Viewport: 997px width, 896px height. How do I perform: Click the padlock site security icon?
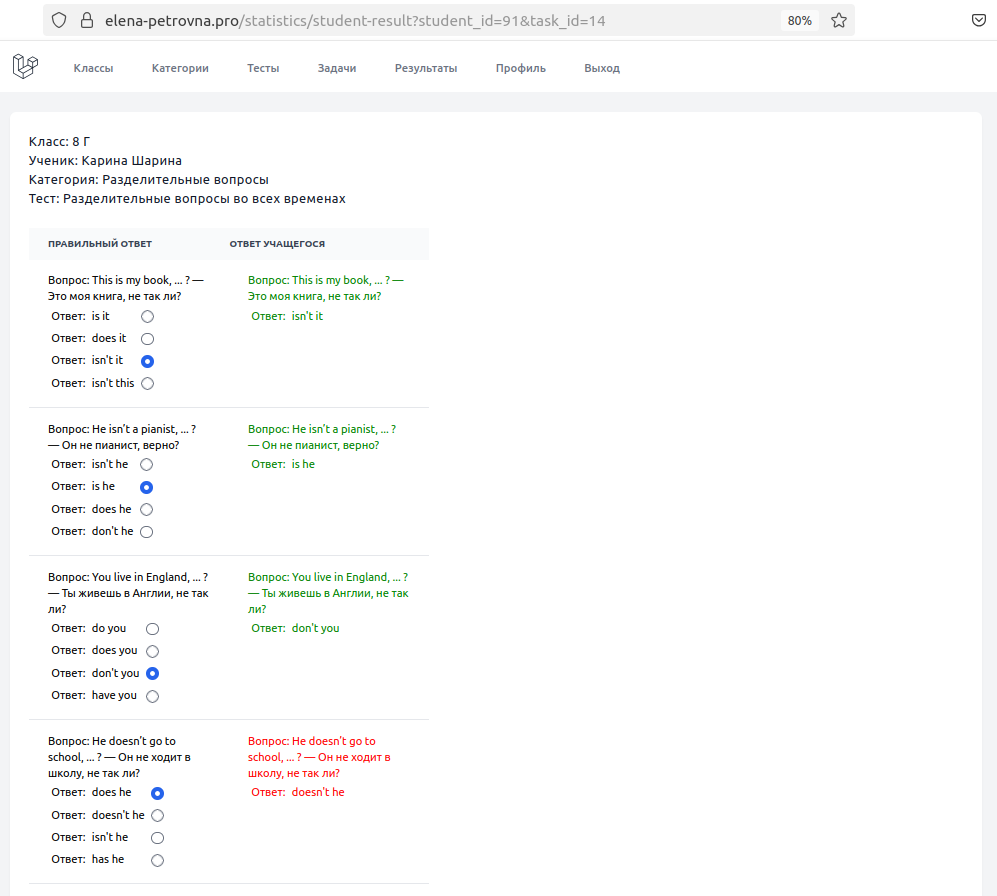[87, 20]
